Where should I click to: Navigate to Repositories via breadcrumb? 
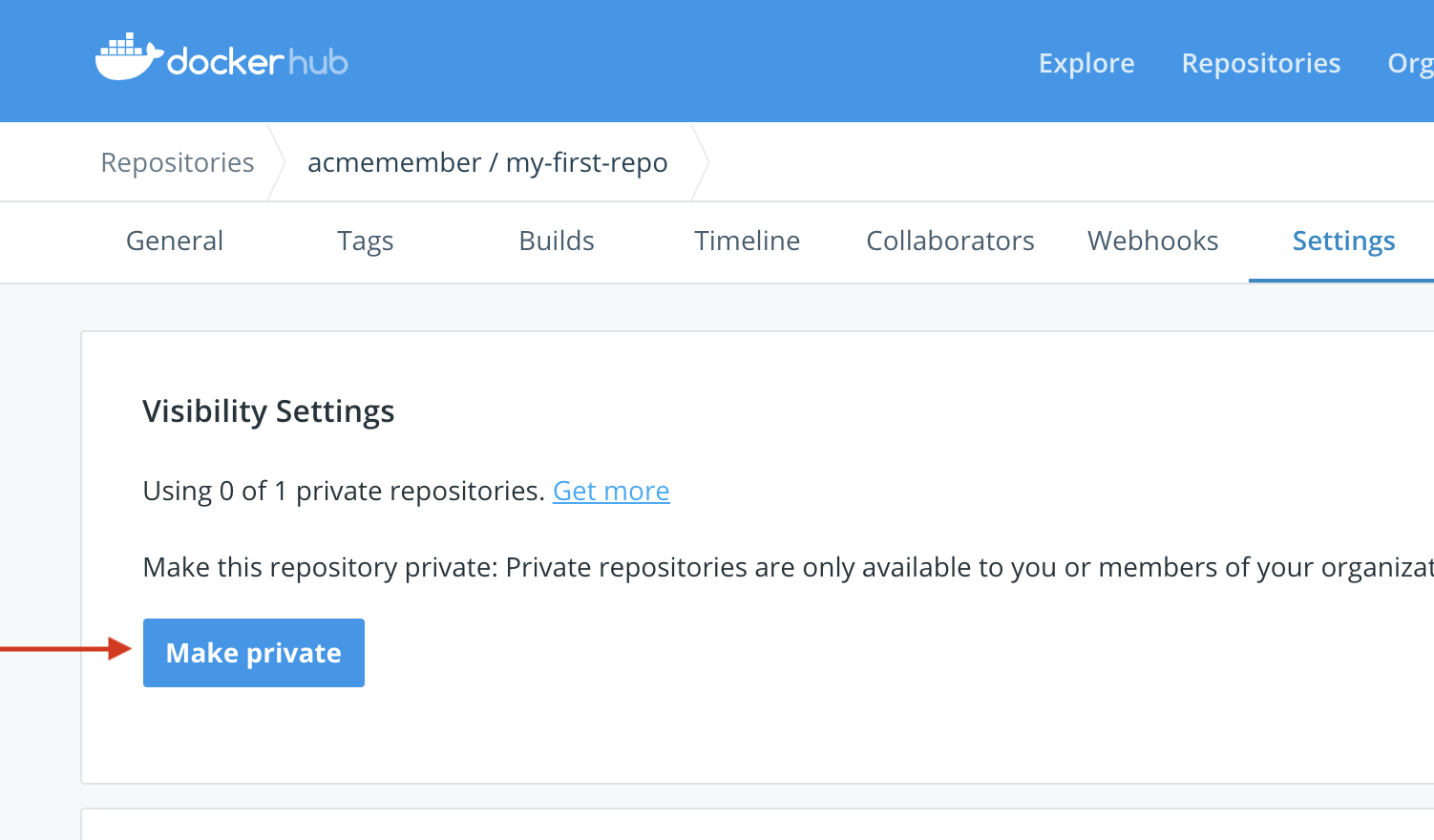[x=177, y=161]
